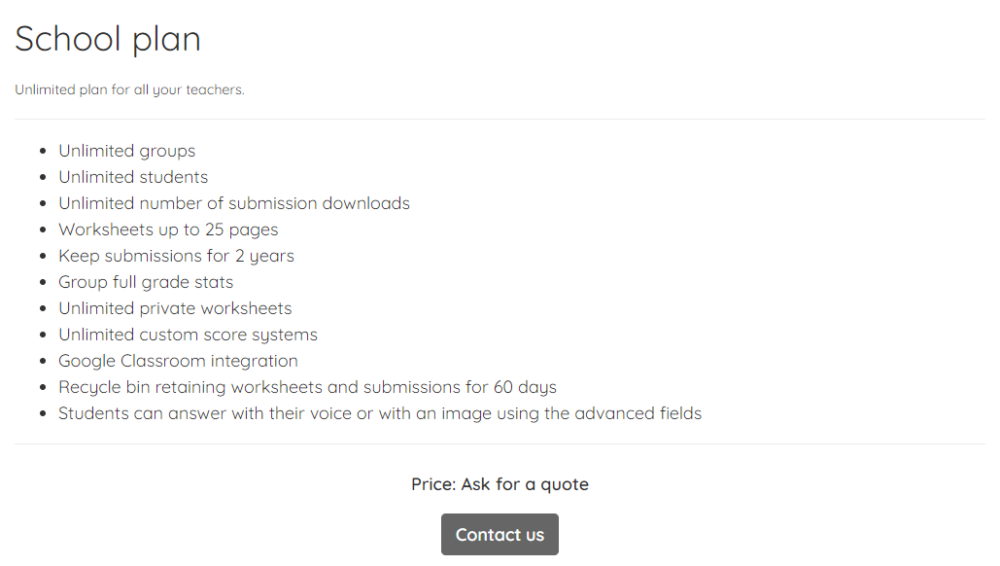Select 'Keep submissions for 2 years' text
The width and height of the screenshot is (1000, 566).
[176, 256]
